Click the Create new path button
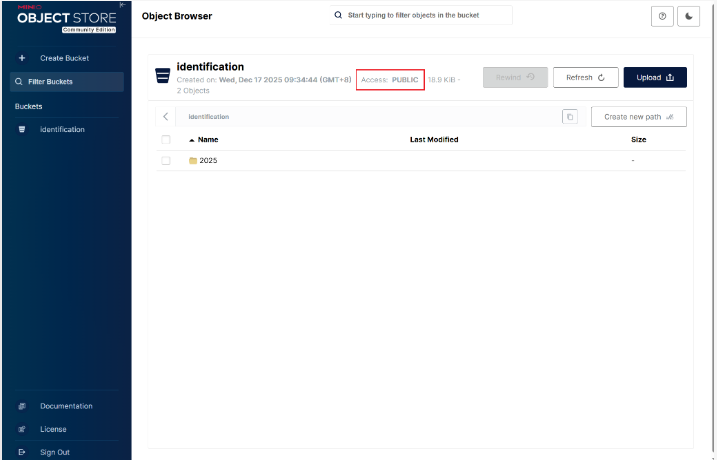This screenshot has width=717, height=460. (x=638, y=117)
